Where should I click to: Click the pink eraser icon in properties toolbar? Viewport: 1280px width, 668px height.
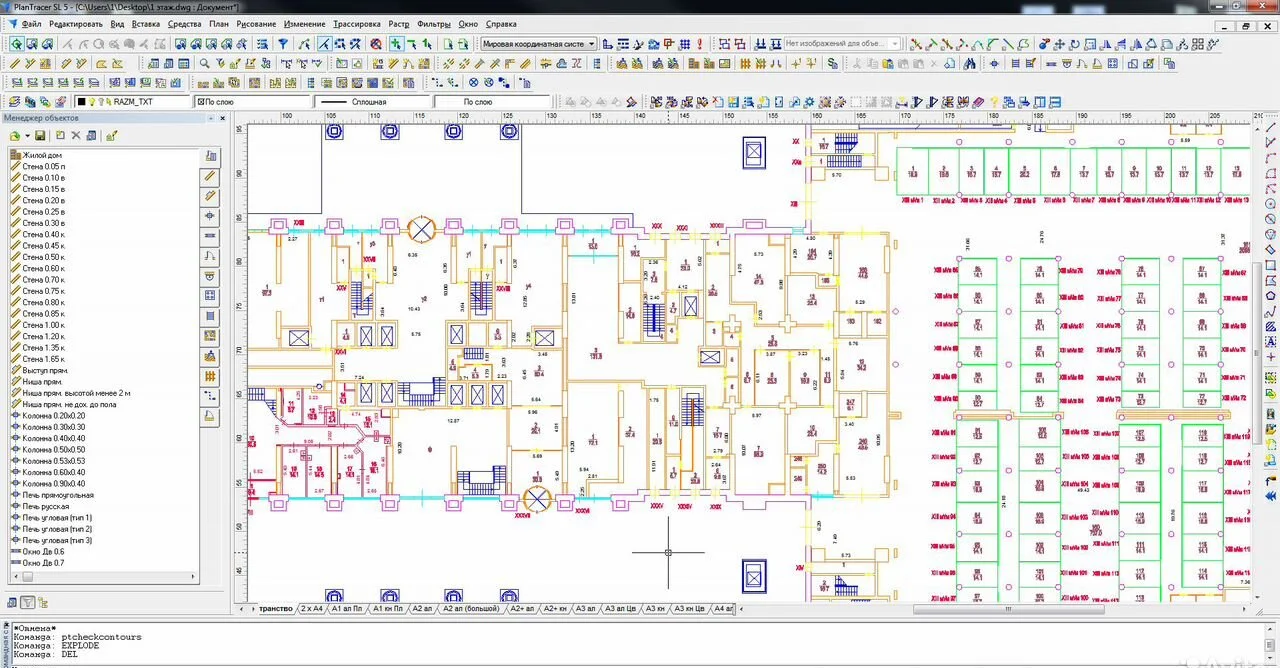coord(978,102)
